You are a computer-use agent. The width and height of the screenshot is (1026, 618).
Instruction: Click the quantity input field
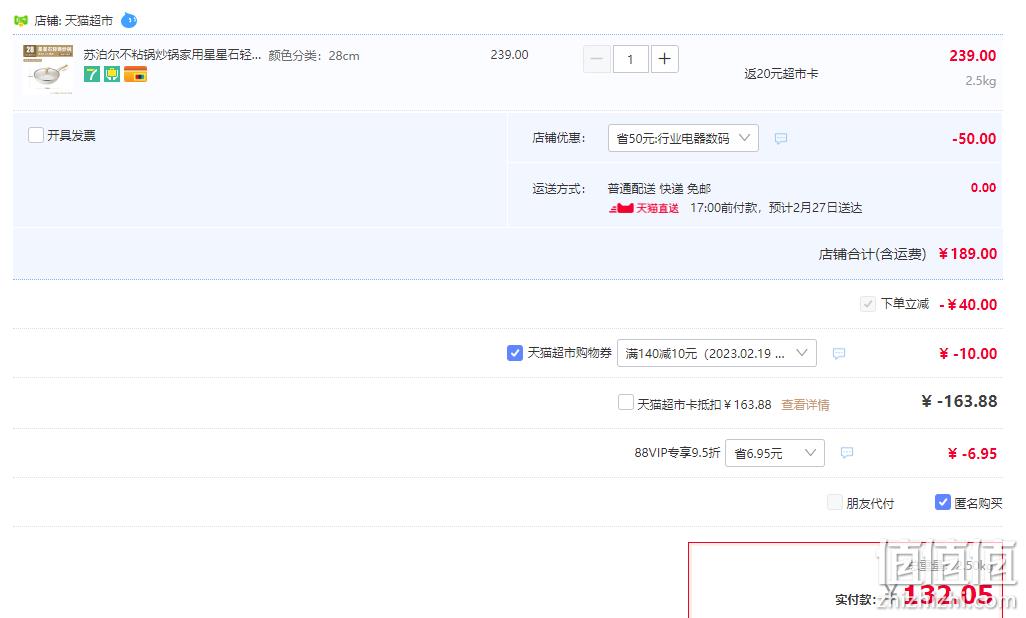point(631,59)
